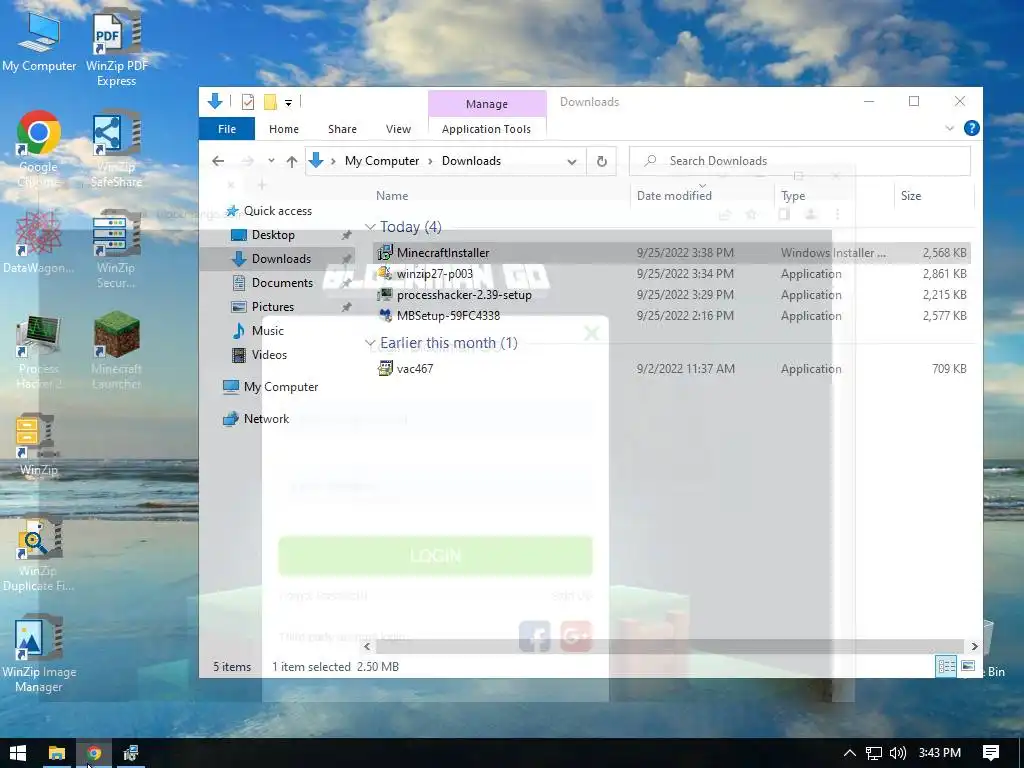Open the WinZip SafeShare desktop shortcut
Screen dimensions: 1024x768
(x=116, y=149)
